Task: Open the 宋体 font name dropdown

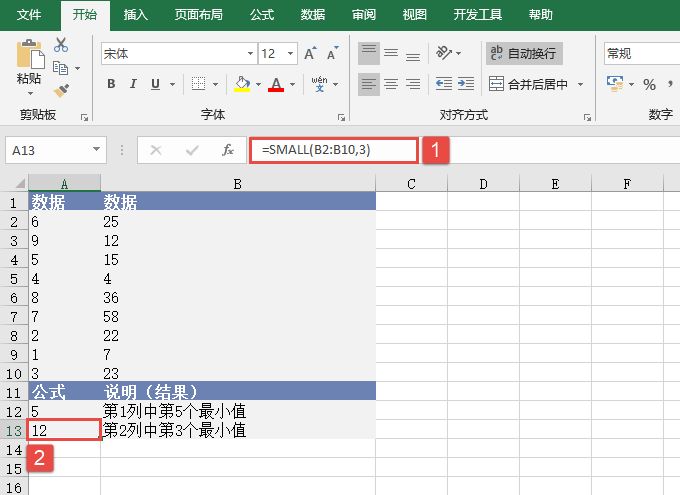Action: [x=178, y=53]
